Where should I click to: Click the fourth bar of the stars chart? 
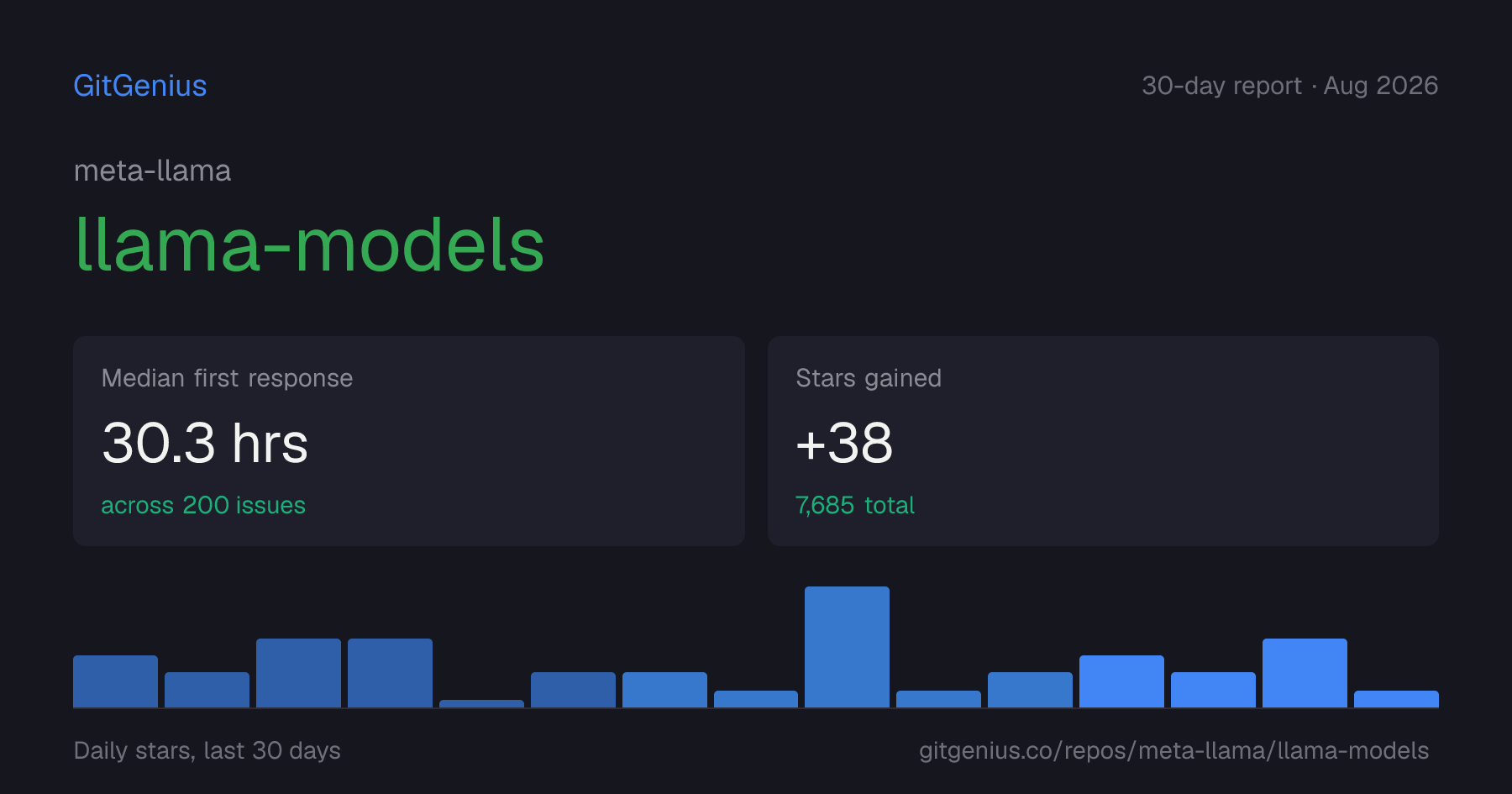390,673
